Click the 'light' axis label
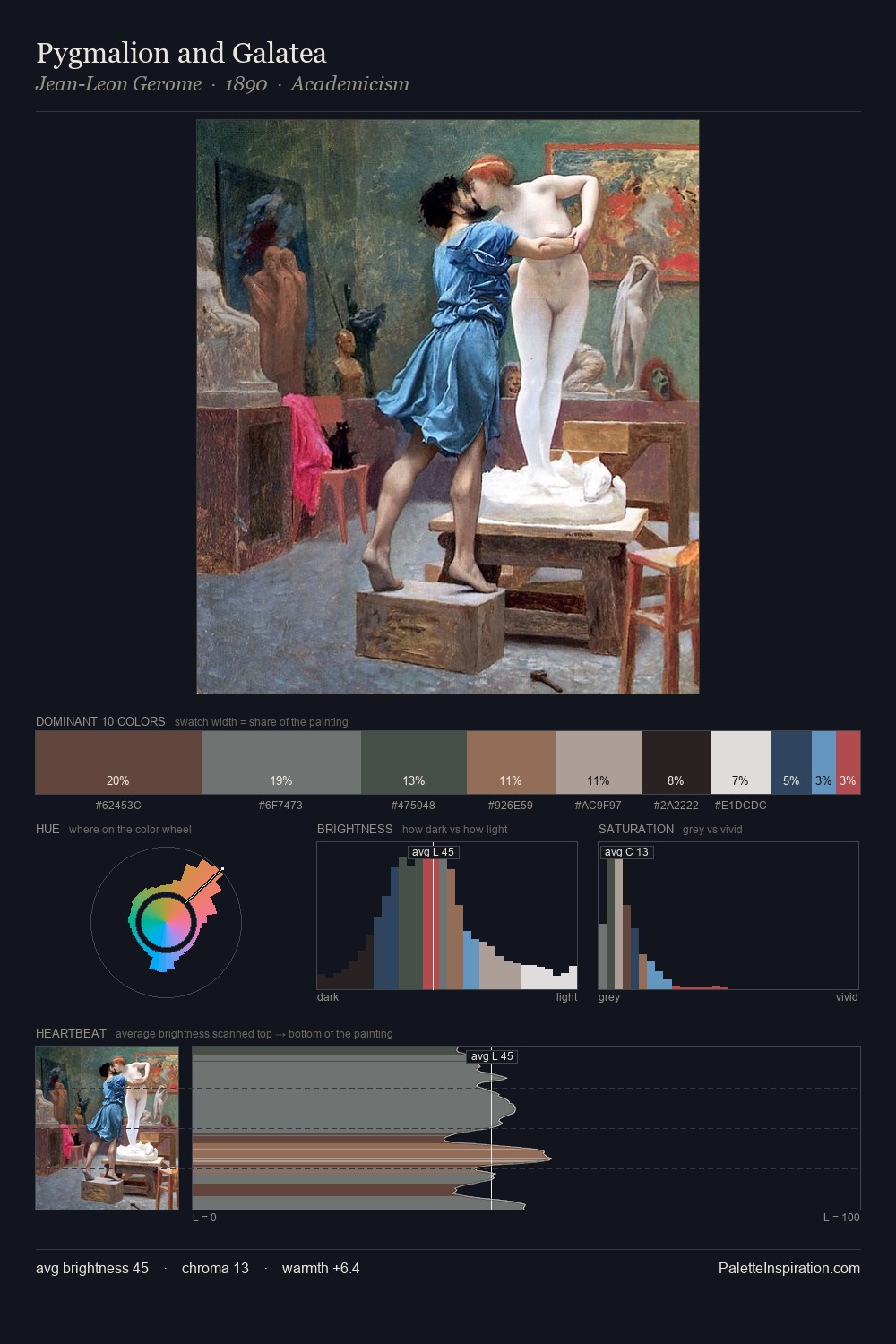Screen dimensions: 896x1344 click(x=566, y=997)
